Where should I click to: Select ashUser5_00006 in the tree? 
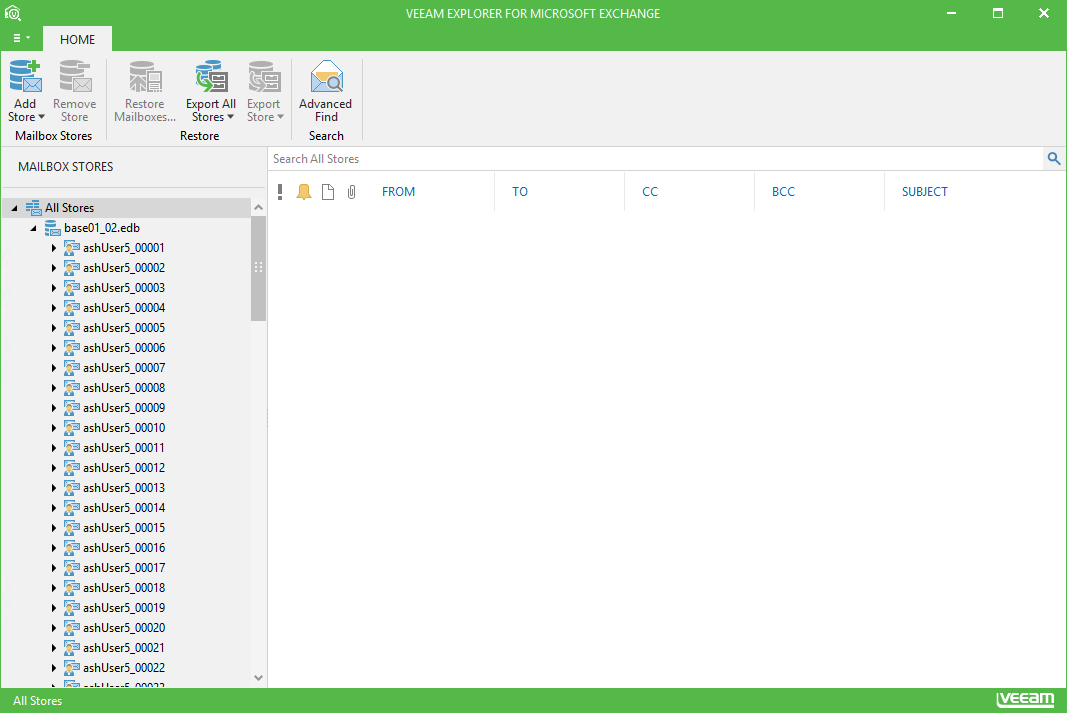pos(124,348)
